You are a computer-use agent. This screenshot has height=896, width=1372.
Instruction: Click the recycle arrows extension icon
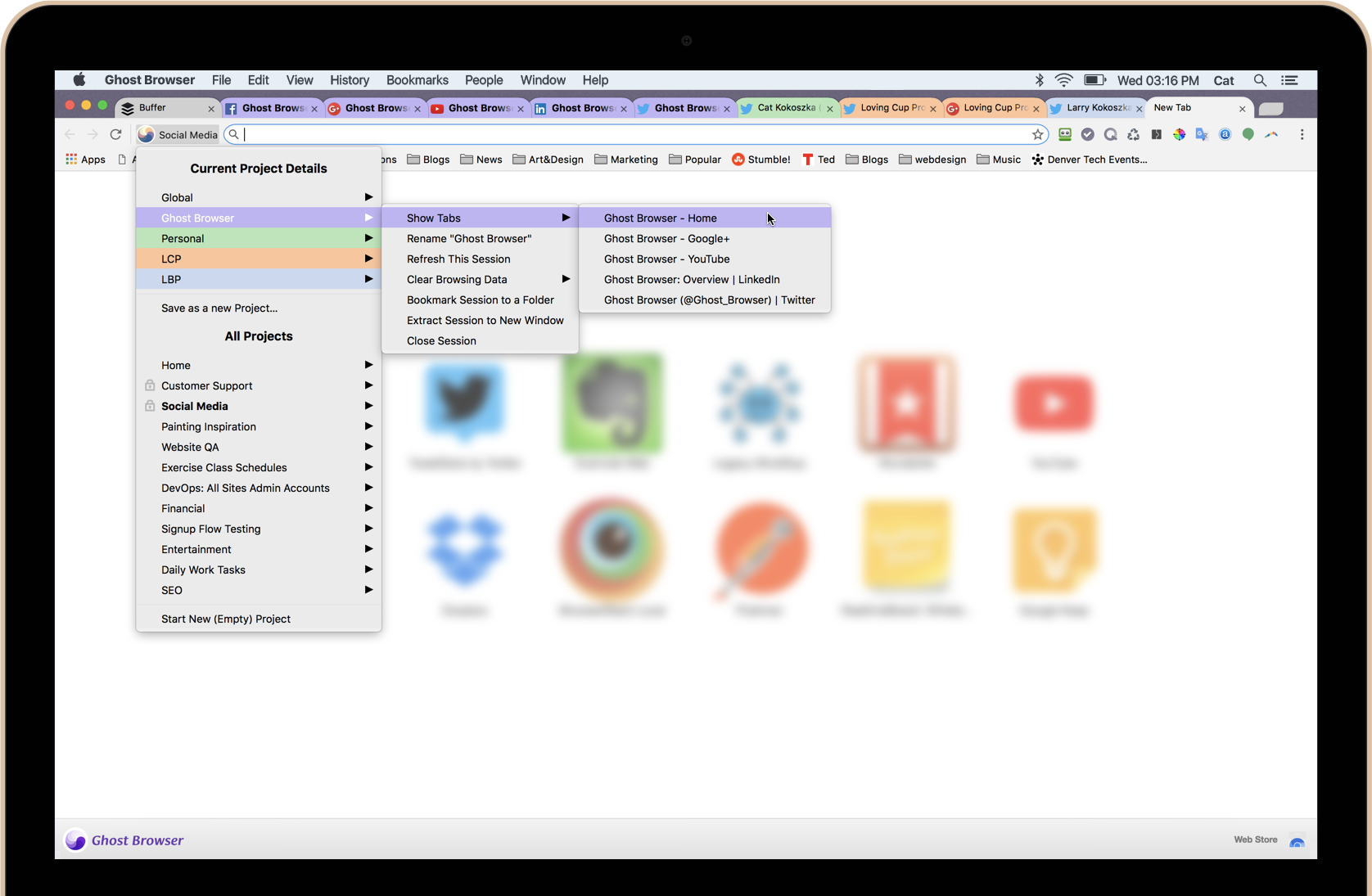[x=1133, y=134]
